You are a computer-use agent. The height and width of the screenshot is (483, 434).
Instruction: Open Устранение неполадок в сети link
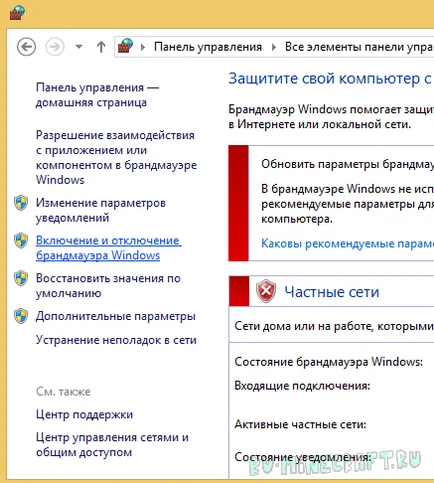tap(116, 340)
